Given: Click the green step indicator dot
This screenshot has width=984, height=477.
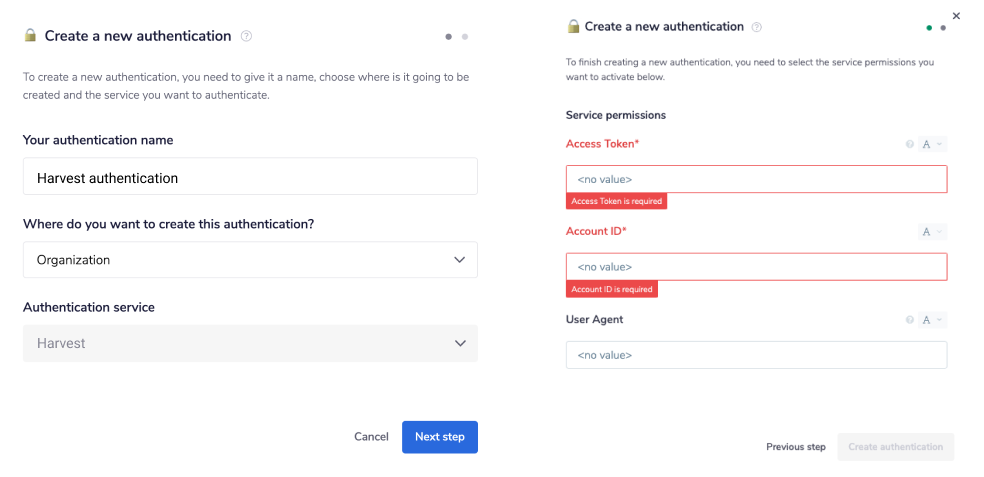Looking at the screenshot, I should coord(930,28).
